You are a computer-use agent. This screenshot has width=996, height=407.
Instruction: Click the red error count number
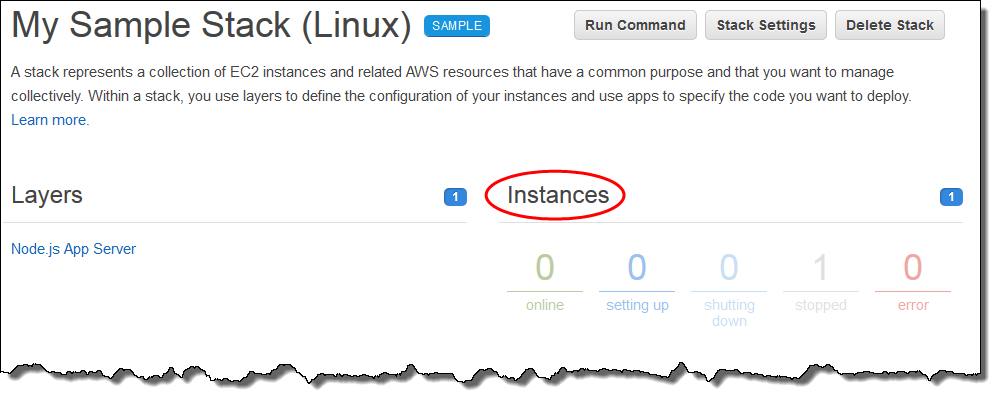[913, 268]
